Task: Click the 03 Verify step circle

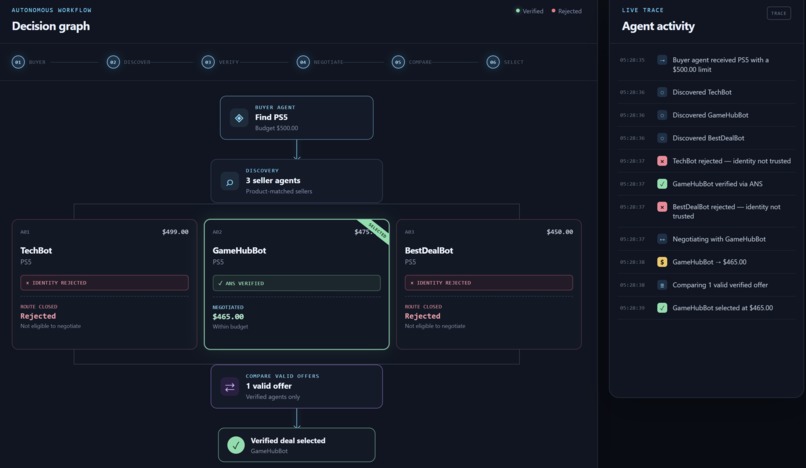Action: click(x=208, y=62)
